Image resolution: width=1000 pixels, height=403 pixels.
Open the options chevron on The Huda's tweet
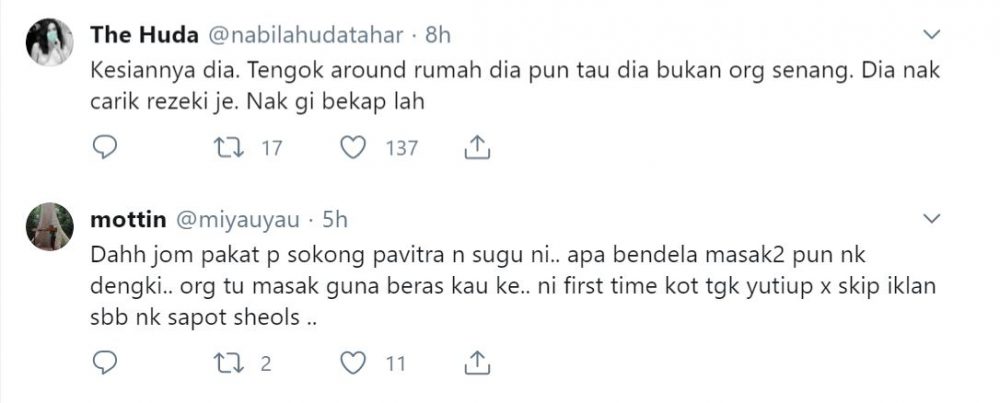coord(931,35)
